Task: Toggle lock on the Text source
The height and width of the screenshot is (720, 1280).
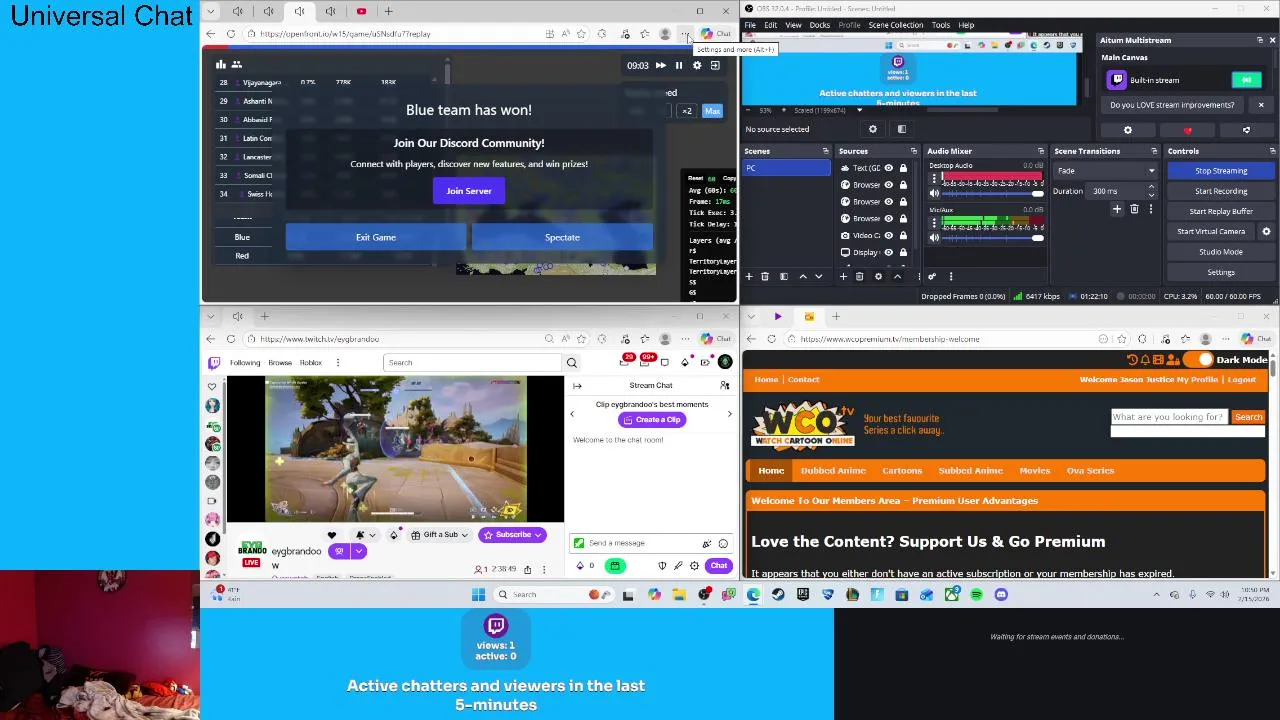Action: click(902, 168)
